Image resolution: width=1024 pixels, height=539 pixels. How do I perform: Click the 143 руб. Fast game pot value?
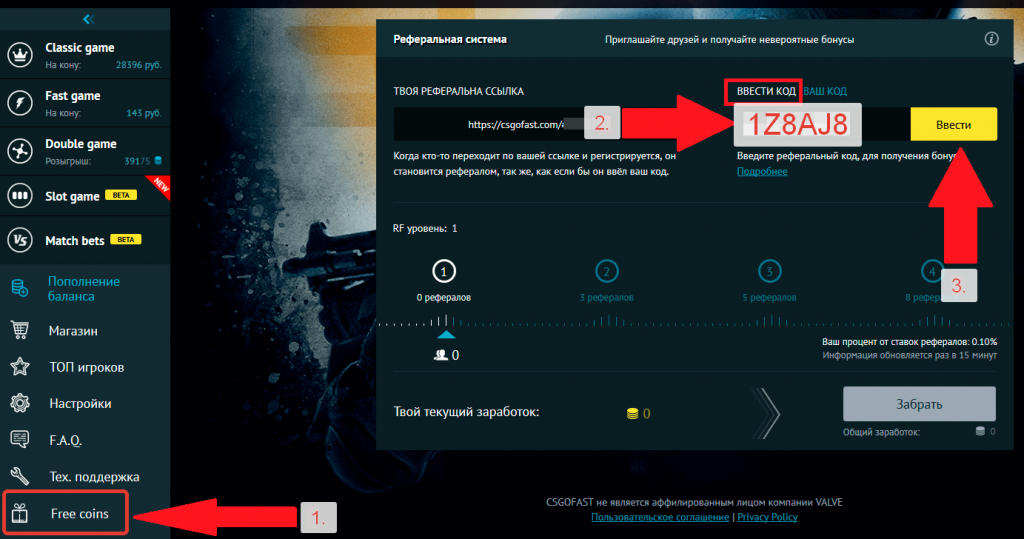(x=144, y=113)
